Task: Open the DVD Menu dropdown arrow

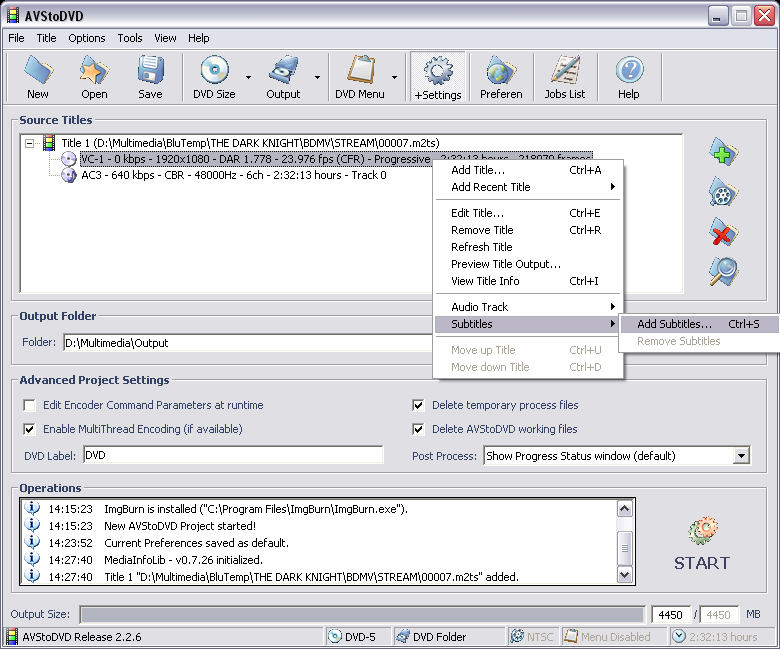Action: (394, 77)
